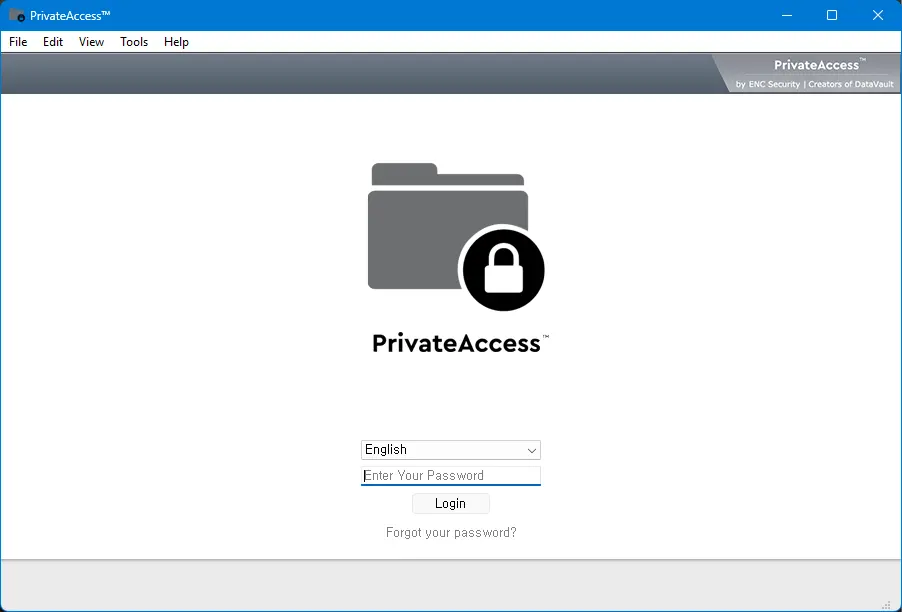Open the View menu
This screenshot has height=612, width=902.
click(91, 42)
